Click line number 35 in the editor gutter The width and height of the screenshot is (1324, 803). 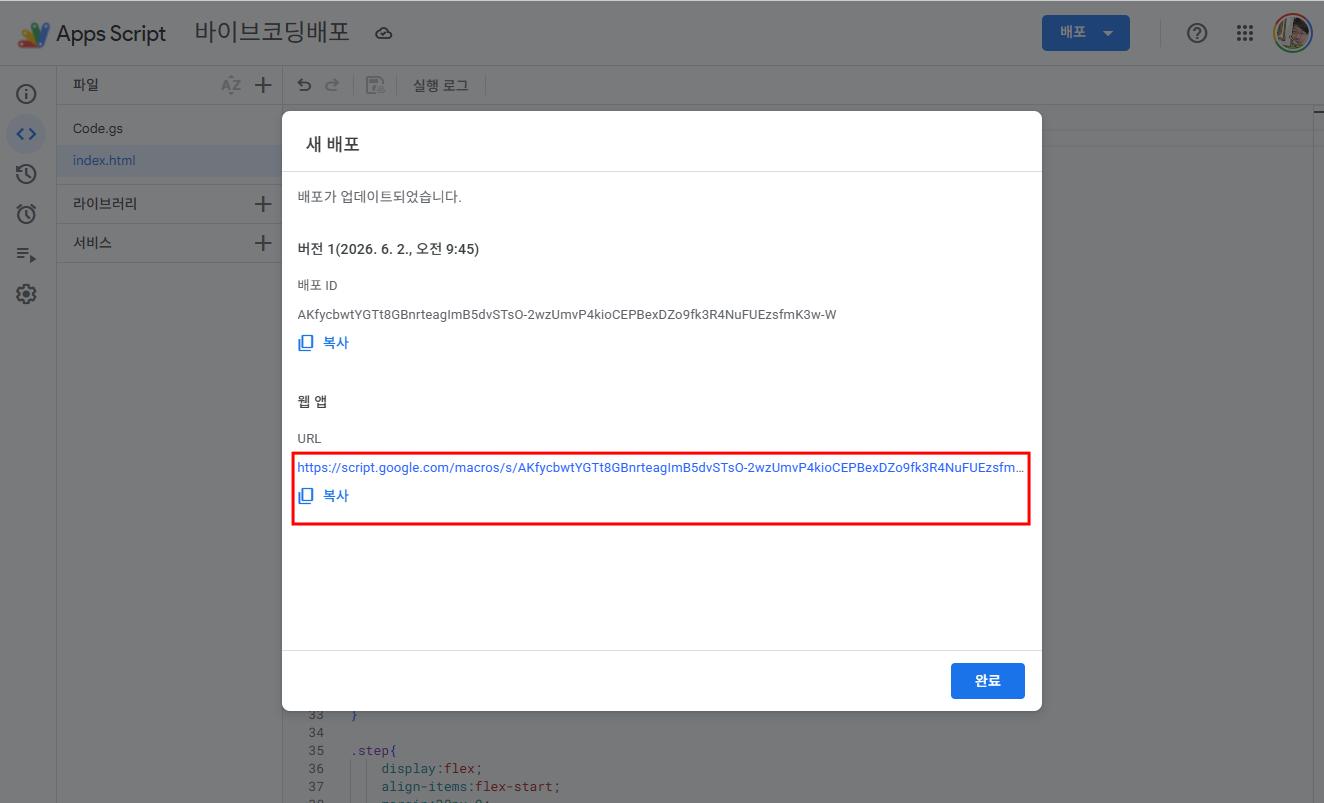point(316,751)
